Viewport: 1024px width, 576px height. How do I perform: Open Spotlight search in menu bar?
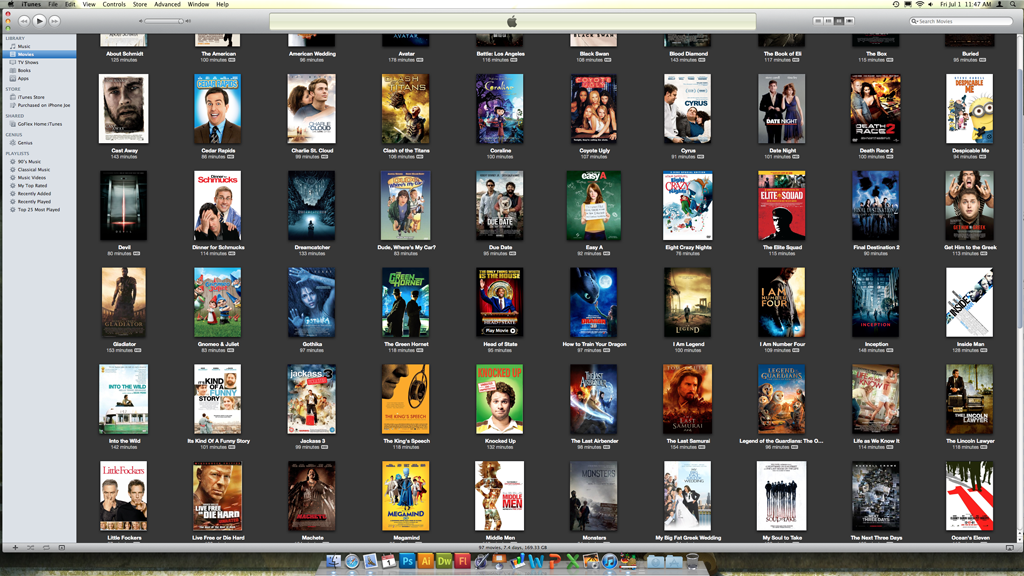pos(1014,4)
